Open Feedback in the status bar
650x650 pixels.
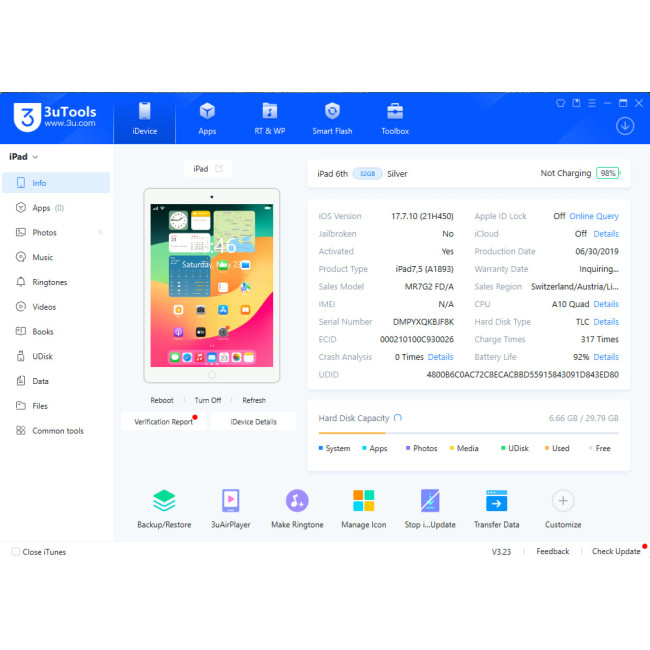(553, 551)
